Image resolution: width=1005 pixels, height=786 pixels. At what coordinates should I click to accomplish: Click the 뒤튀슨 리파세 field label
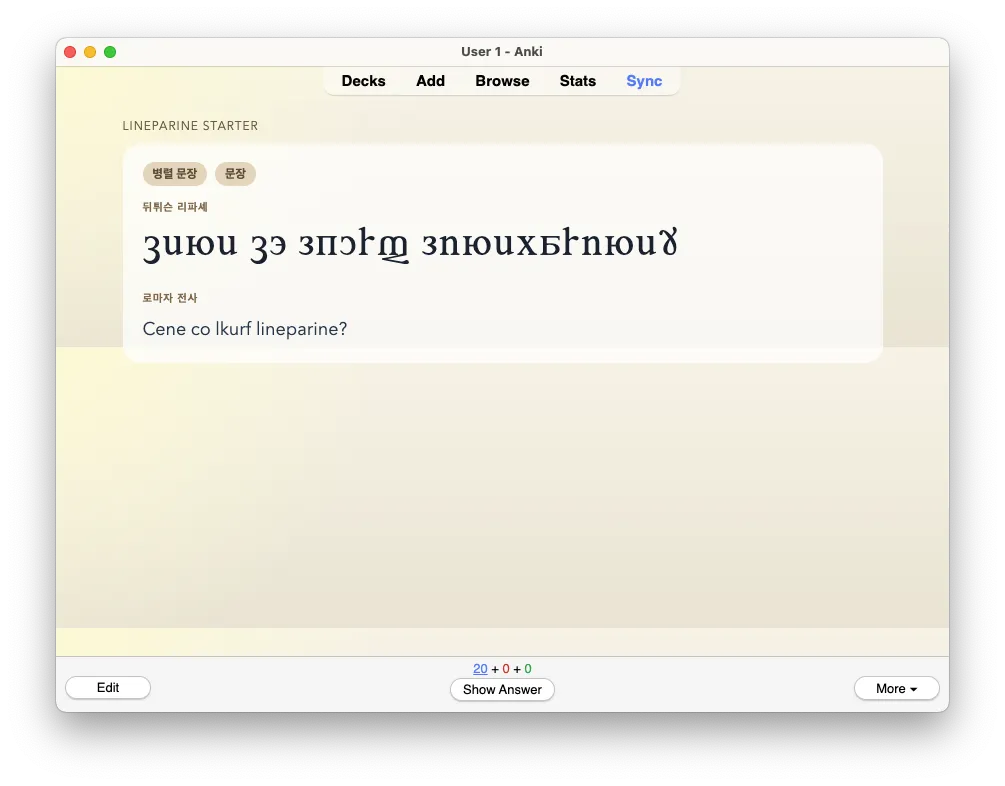(174, 207)
